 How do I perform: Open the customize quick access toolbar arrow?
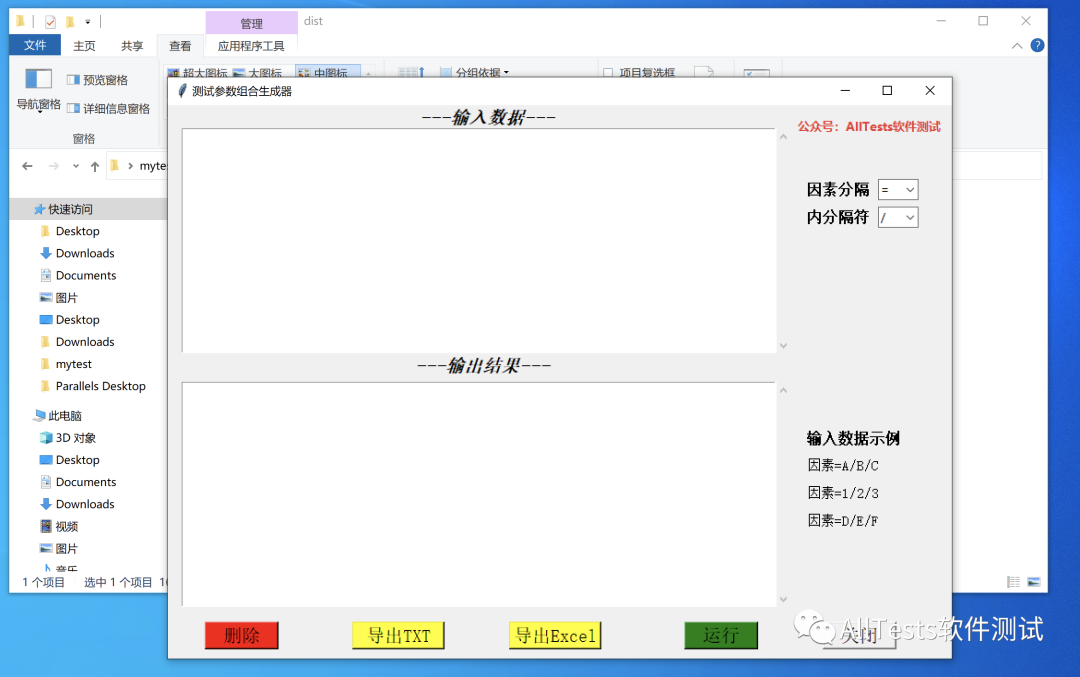tap(87, 22)
